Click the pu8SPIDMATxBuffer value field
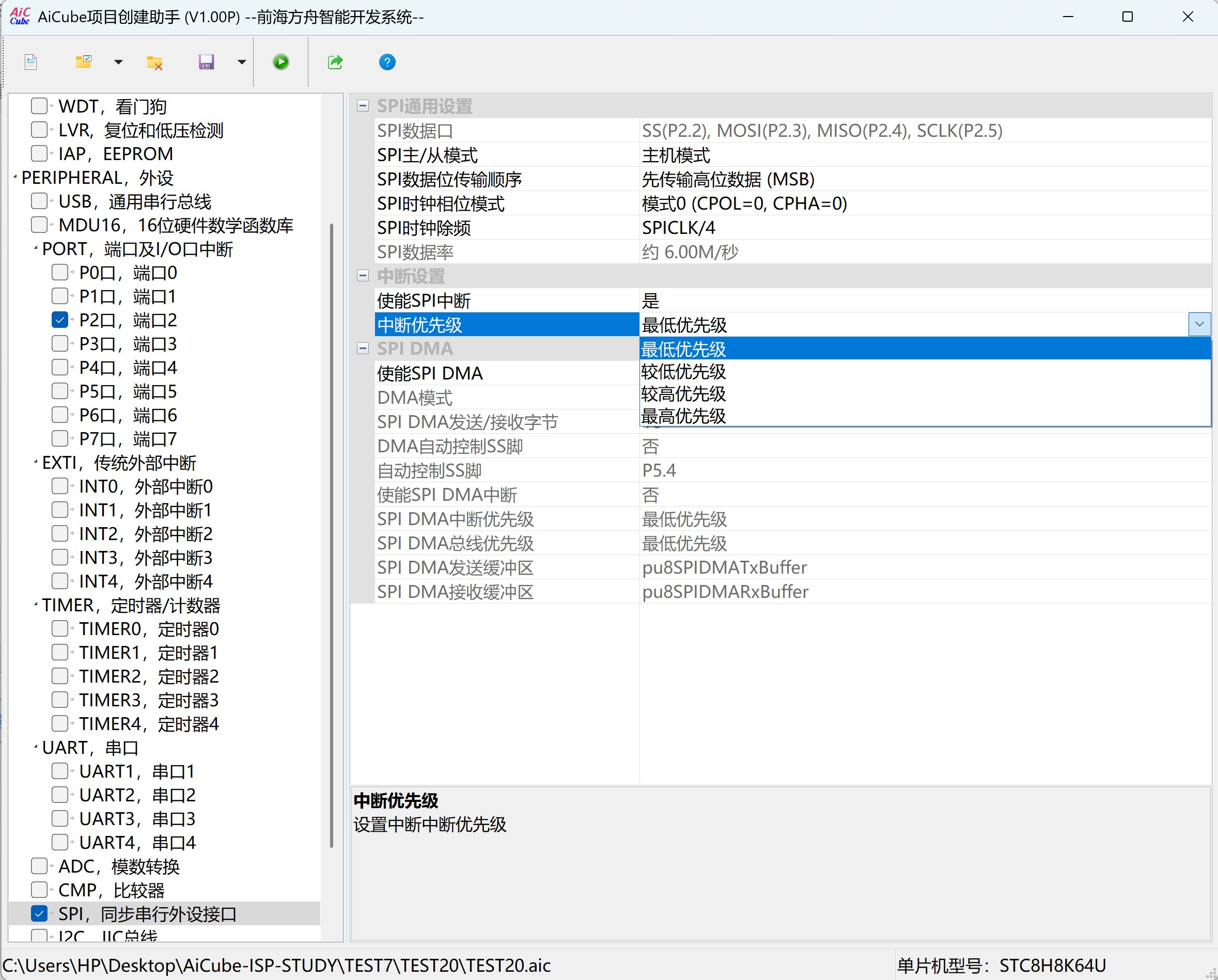 925,567
